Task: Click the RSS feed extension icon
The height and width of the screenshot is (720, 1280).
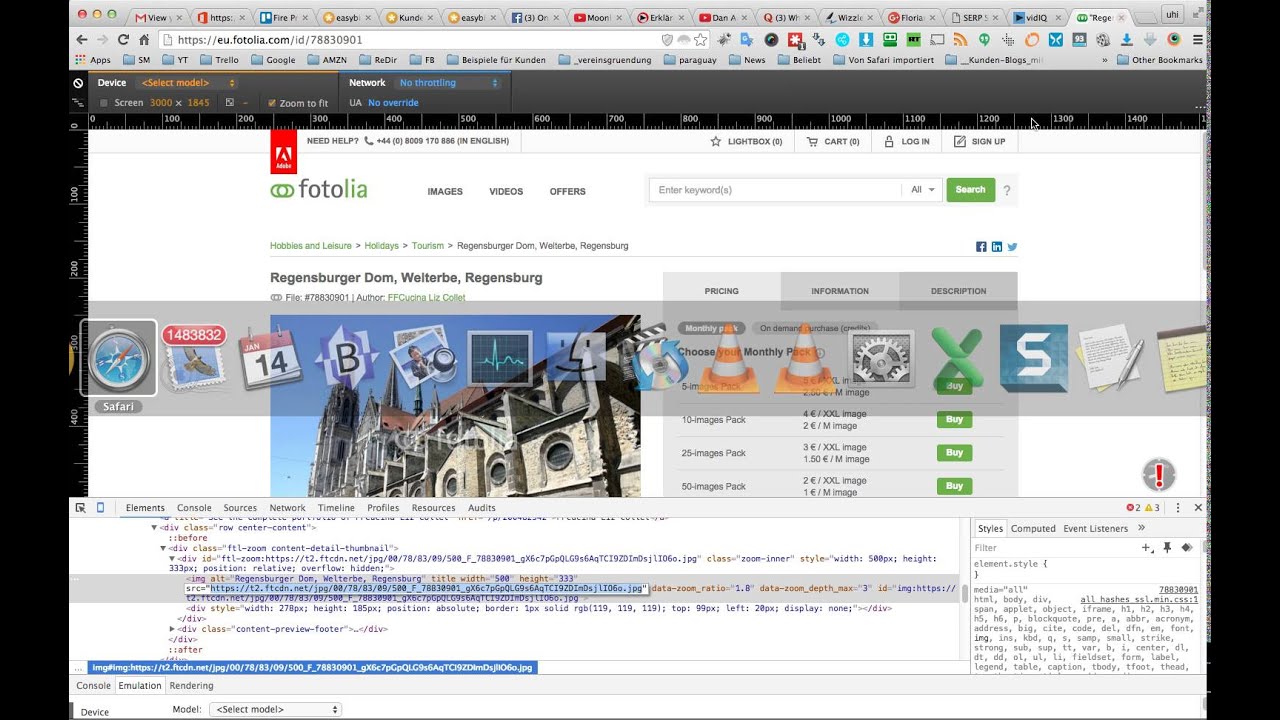Action: 960,39
